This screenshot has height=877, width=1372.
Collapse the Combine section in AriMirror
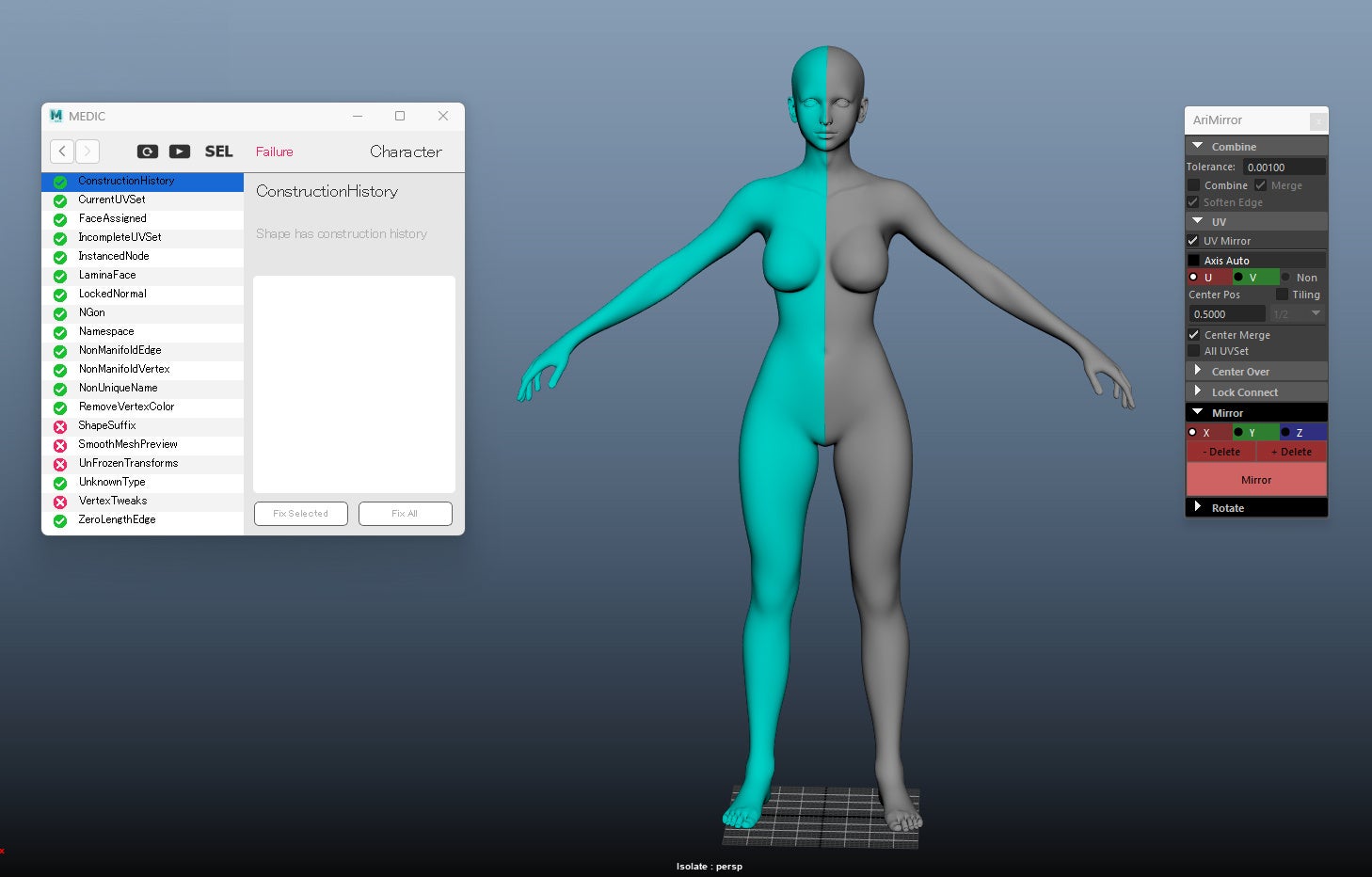[x=1198, y=147]
